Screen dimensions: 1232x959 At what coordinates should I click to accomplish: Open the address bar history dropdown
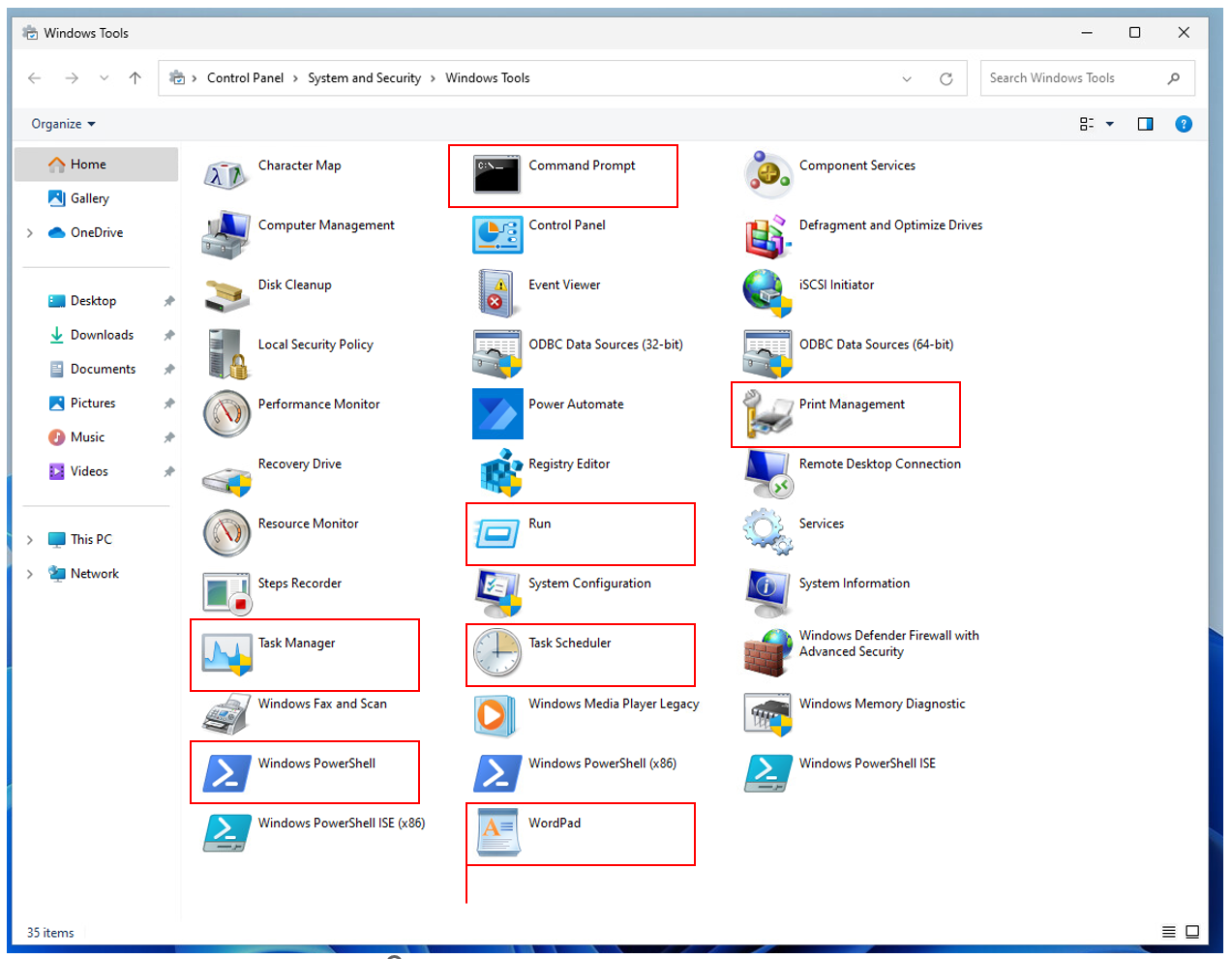(x=907, y=79)
